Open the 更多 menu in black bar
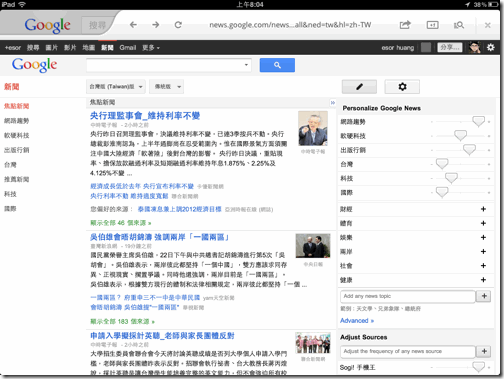The width and height of the screenshot is (504, 379). point(151,48)
